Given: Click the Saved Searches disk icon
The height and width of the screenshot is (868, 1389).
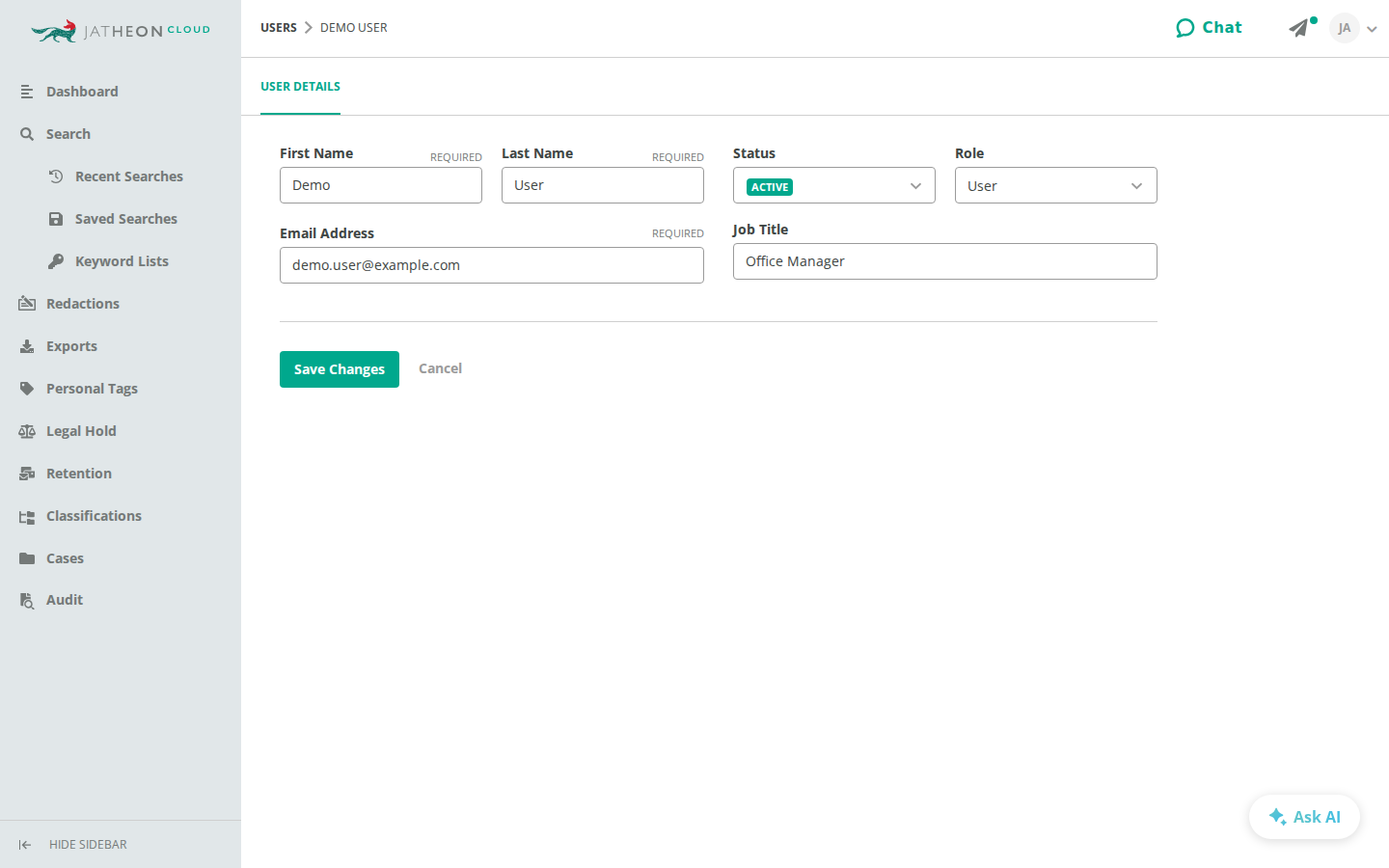Looking at the screenshot, I should pos(56,219).
